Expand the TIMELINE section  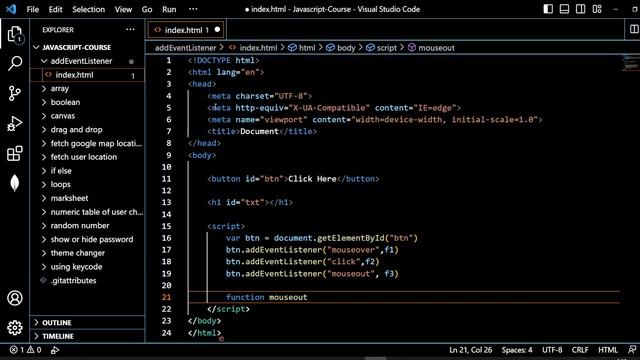[87, 336]
